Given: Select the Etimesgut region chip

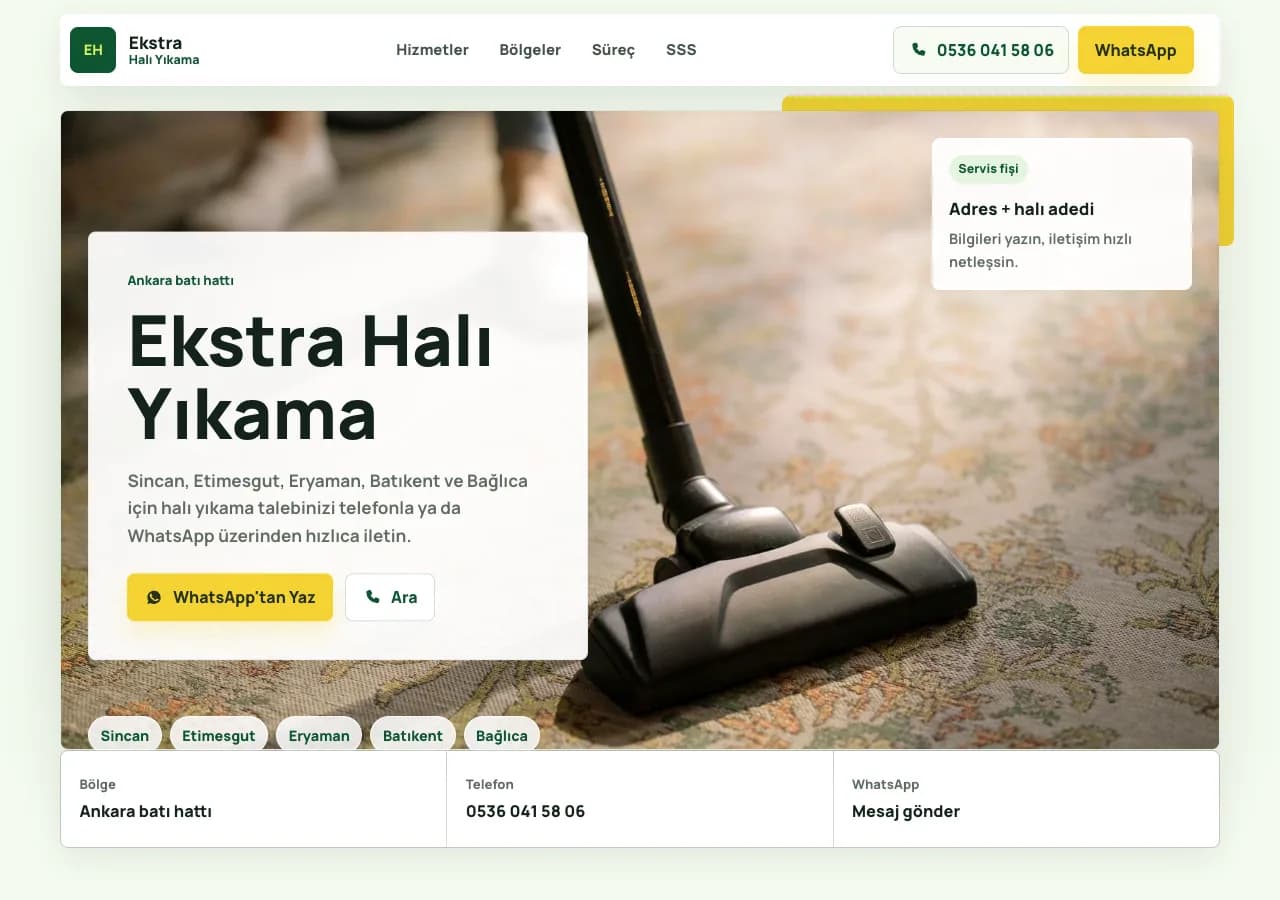Looking at the screenshot, I should pyautogui.click(x=219, y=735).
